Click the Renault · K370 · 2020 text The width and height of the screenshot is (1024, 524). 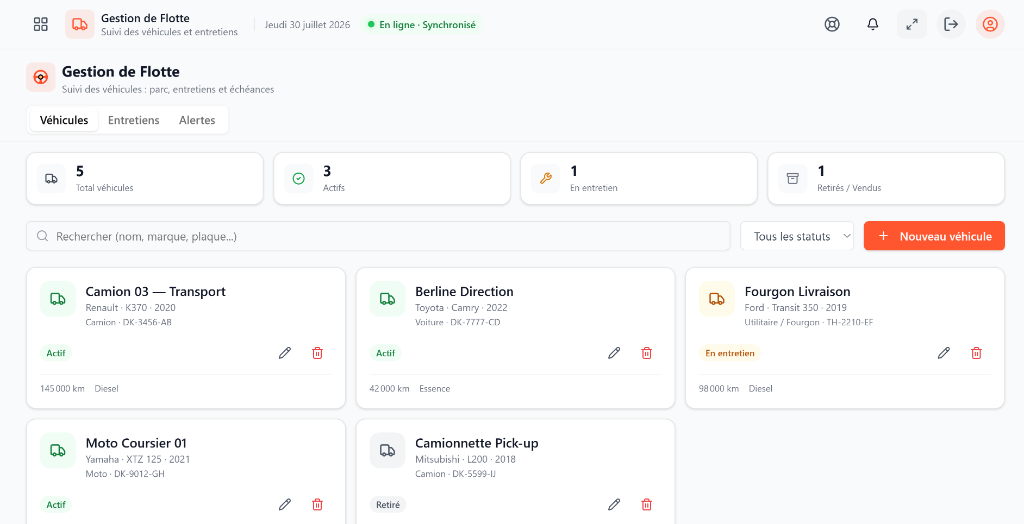[131, 308]
